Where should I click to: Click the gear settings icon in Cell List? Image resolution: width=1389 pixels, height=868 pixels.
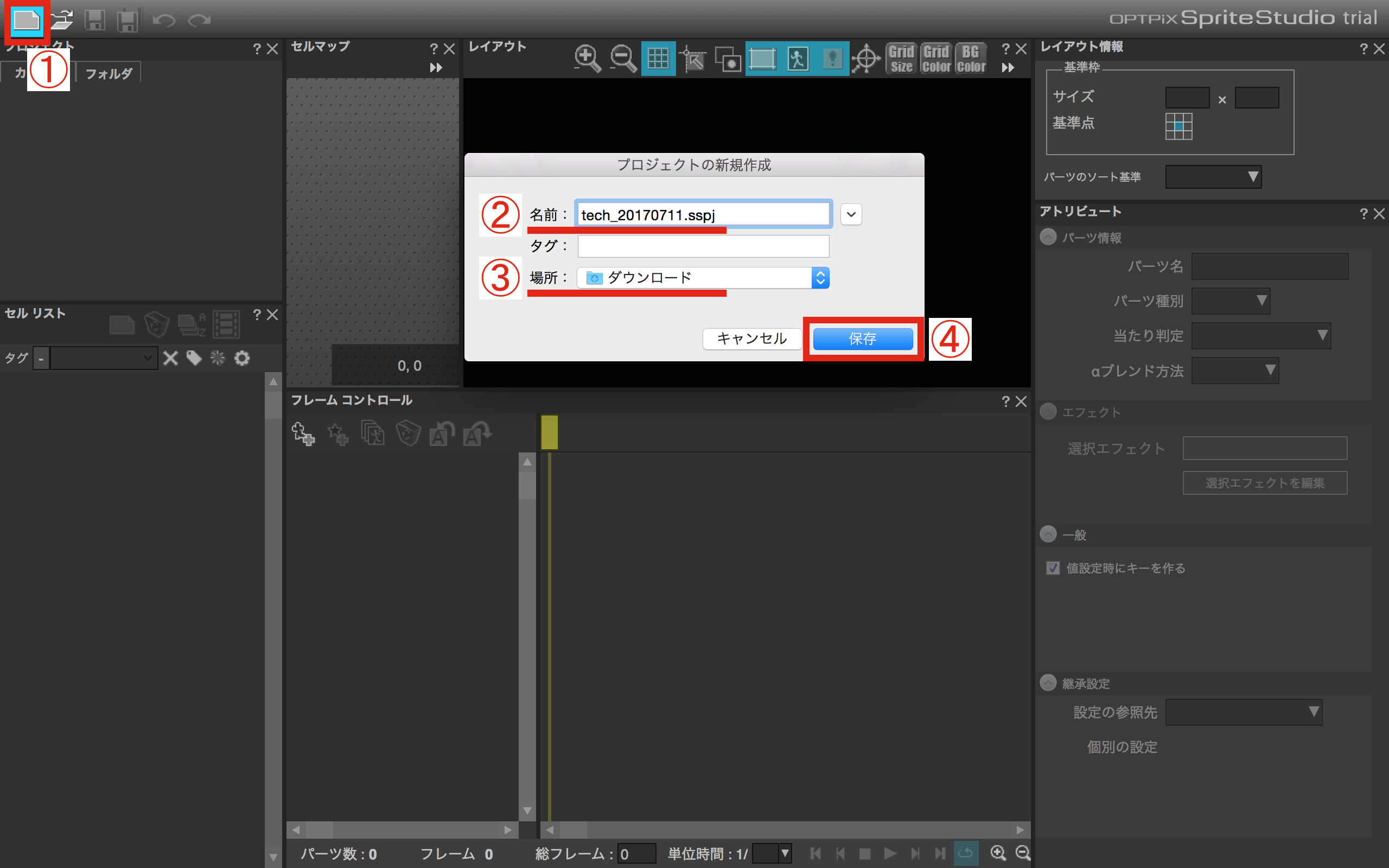click(242, 359)
